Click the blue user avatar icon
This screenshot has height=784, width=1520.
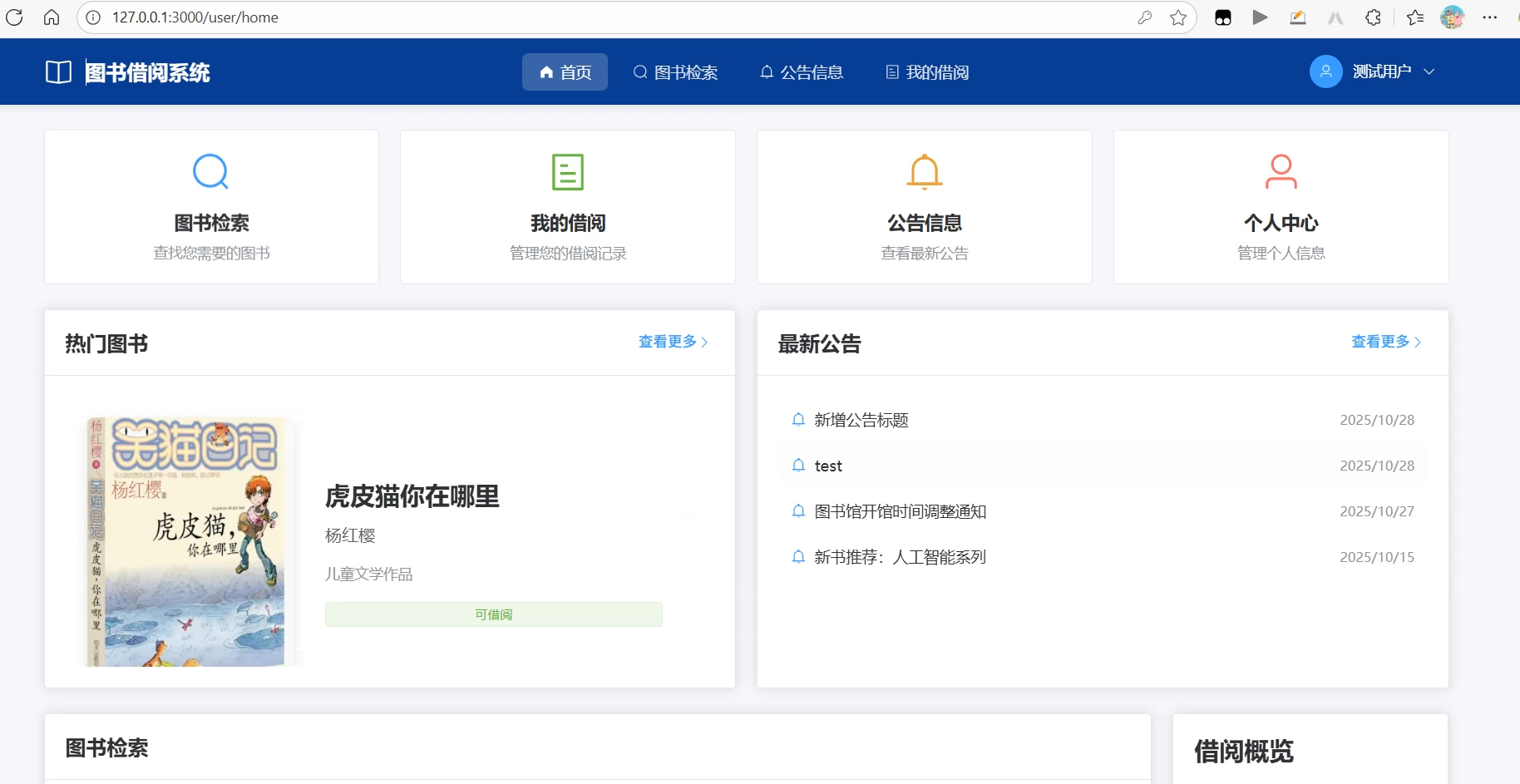pos(1325,71)
